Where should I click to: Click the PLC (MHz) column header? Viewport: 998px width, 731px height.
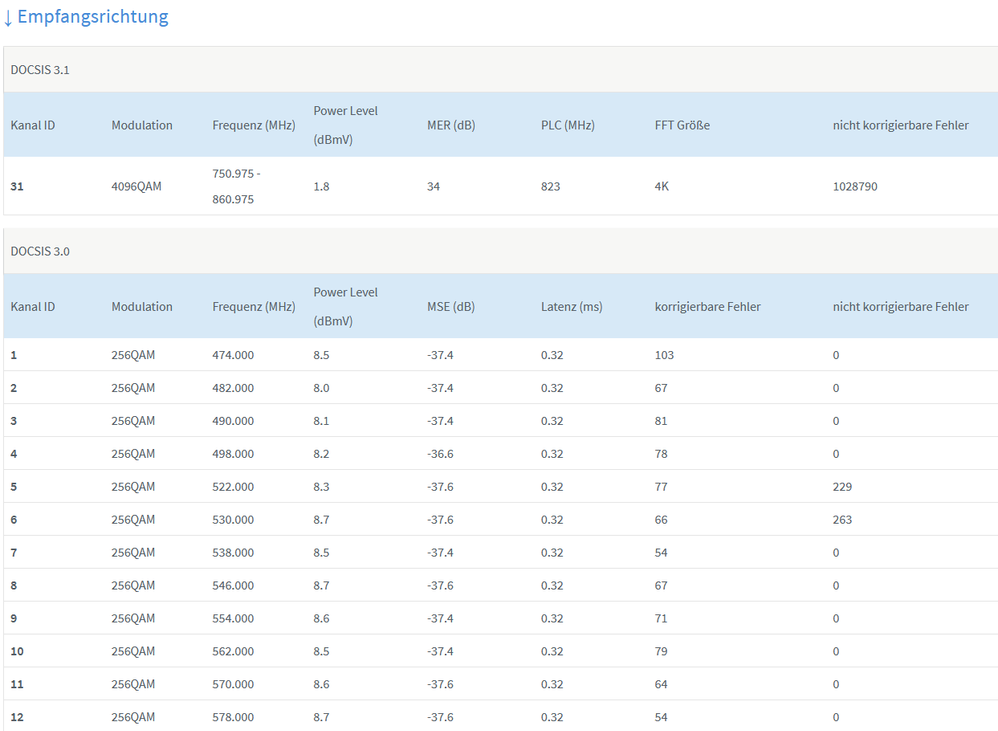[567, 125]
